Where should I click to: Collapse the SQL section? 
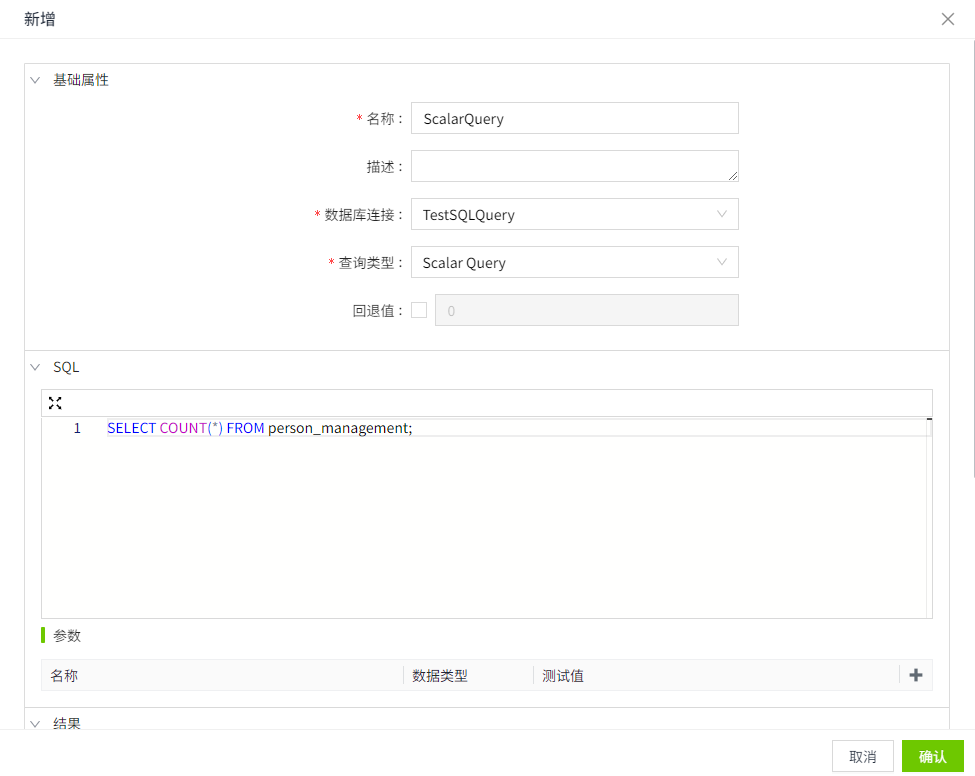(x=35, y=367)
